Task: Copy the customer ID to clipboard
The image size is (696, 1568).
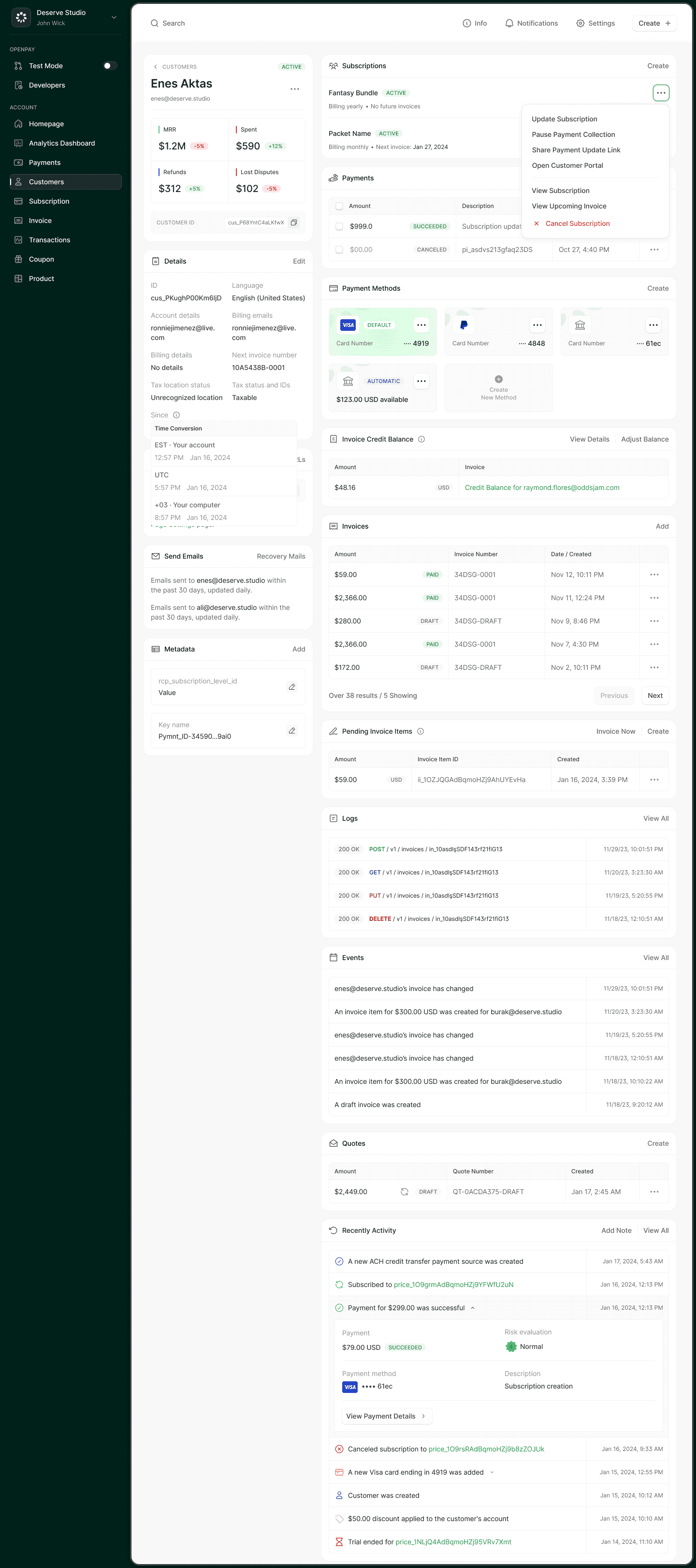Action: pos(294,223)
